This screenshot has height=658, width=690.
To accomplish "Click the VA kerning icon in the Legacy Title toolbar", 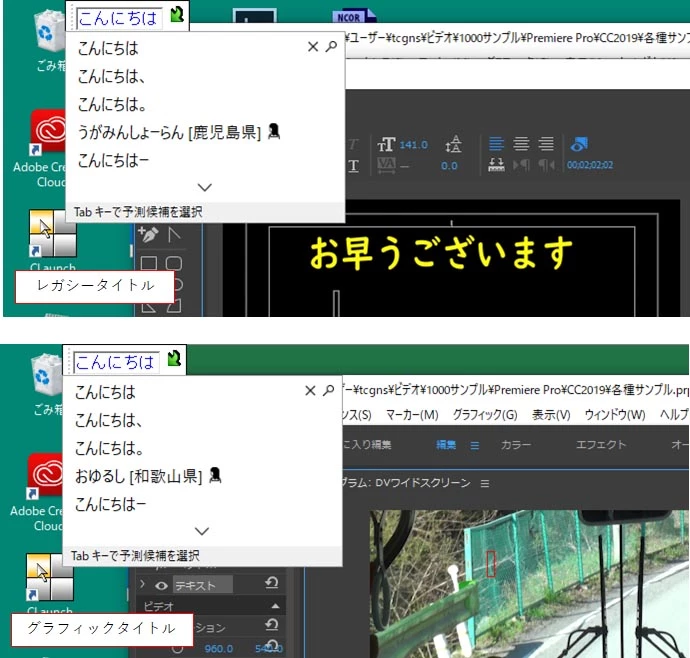I will pyautogui.click(x=386, y=165).
